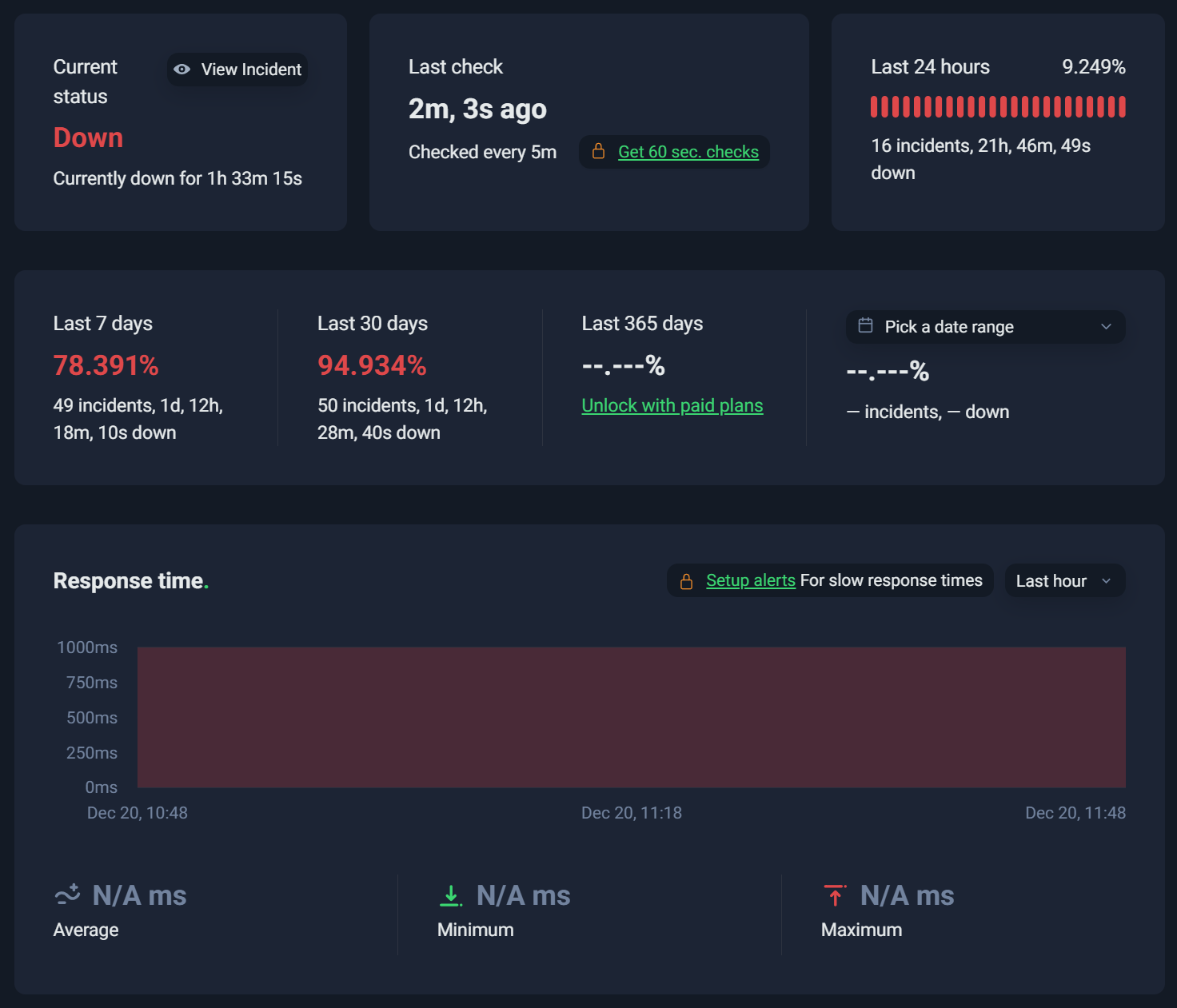1177x1008 pixels.
Task: Select the Last 30 days 94.934% uptime figure
Action: pyautogui.click(x=372, y=365)
